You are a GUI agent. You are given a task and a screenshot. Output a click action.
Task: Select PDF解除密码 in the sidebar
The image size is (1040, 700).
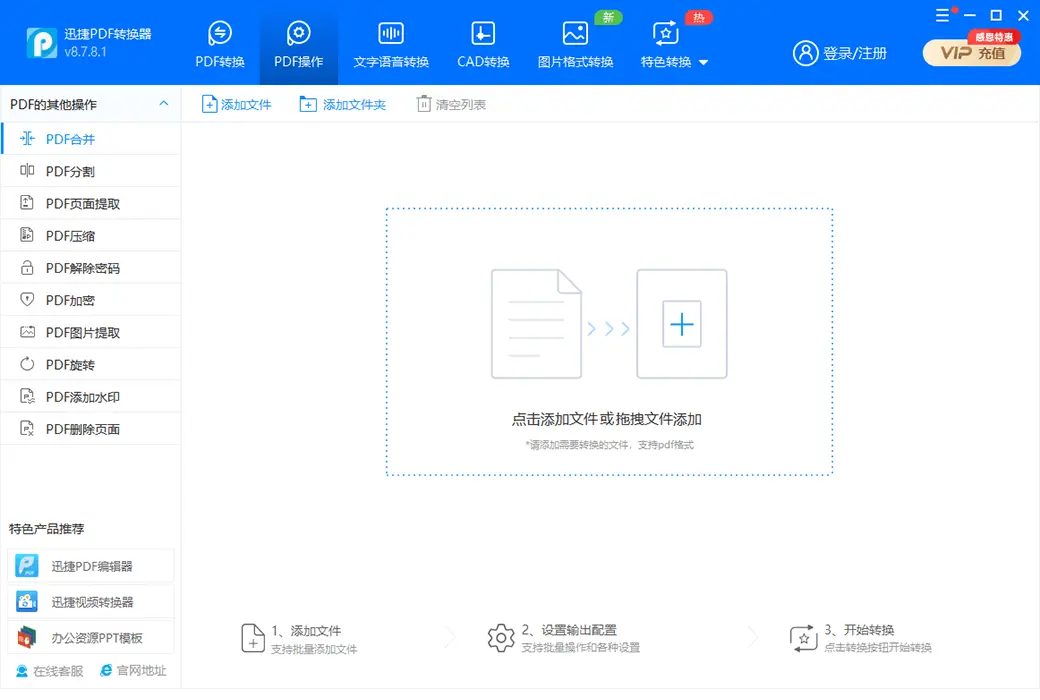pyautogui.click(x=91, y=268)
